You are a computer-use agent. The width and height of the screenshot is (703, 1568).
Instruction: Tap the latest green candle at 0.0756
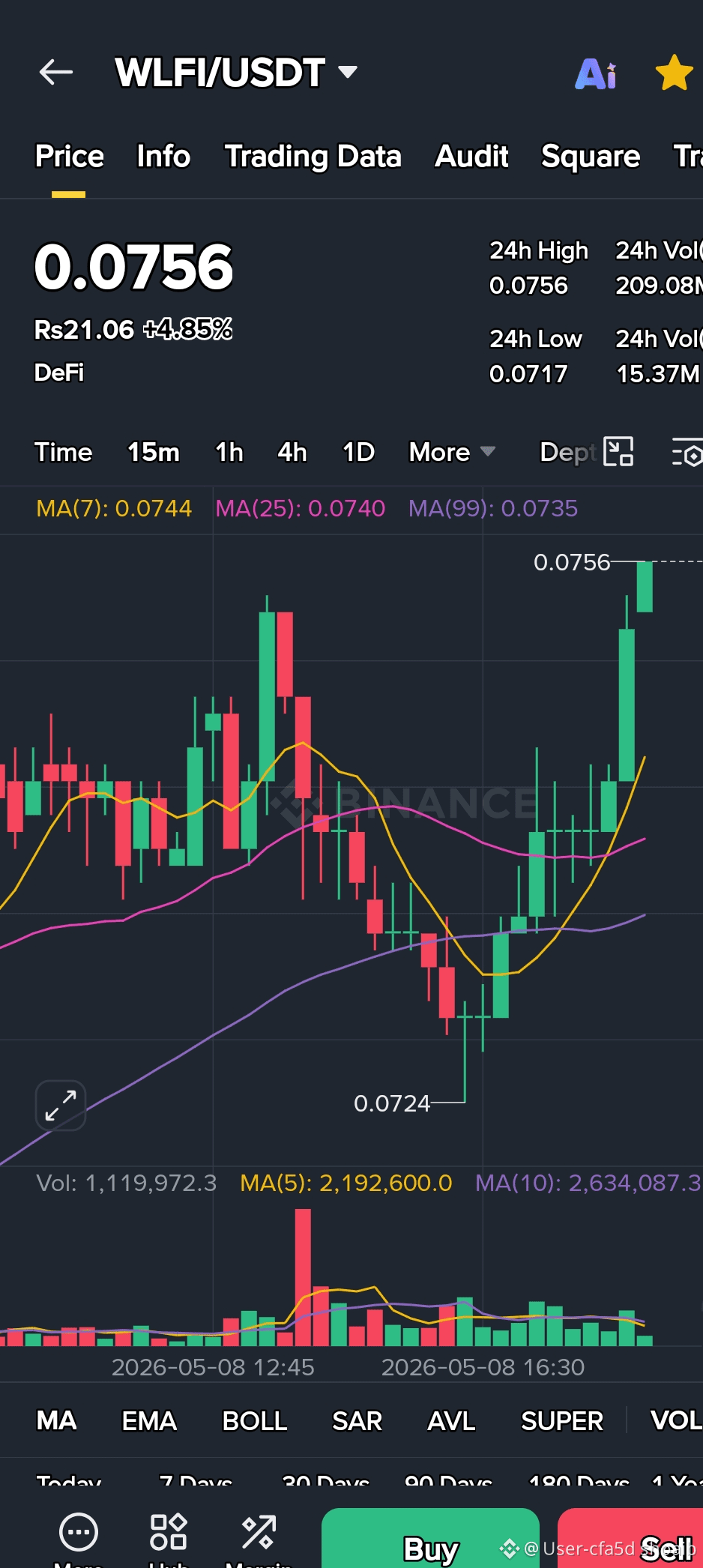tap(645, 586)
